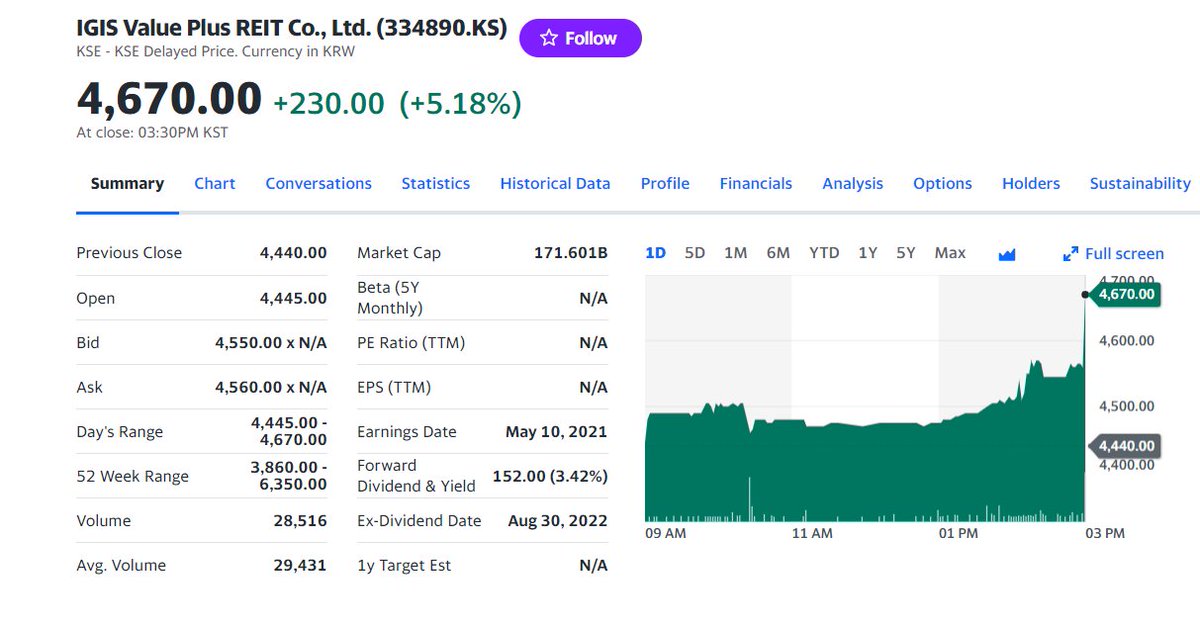
Task: Click the Volume value 28,516
Action: click(x=300, y=521)
